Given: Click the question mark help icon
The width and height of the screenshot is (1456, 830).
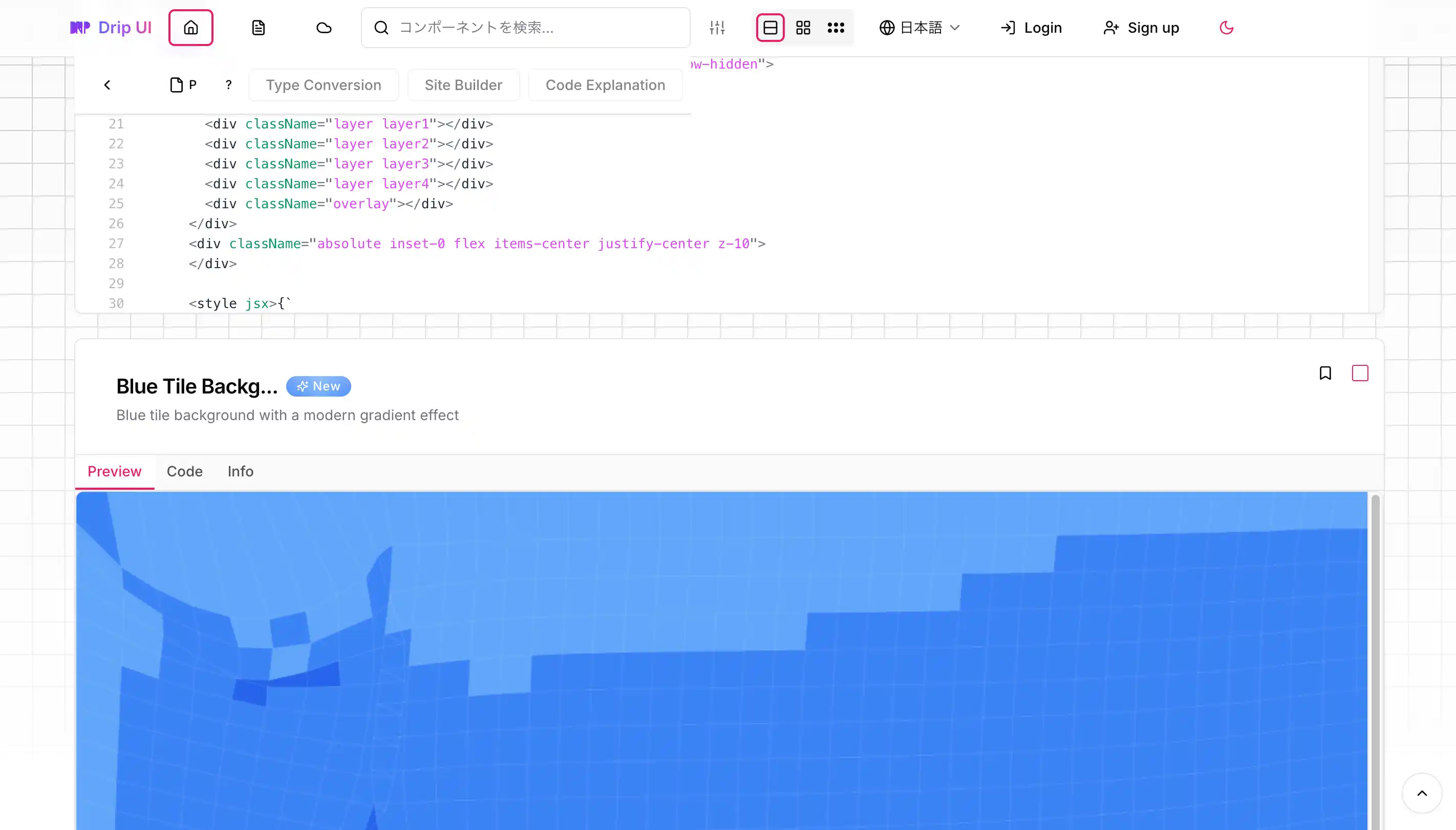Looking at the screenshot, I should point(229,85).
